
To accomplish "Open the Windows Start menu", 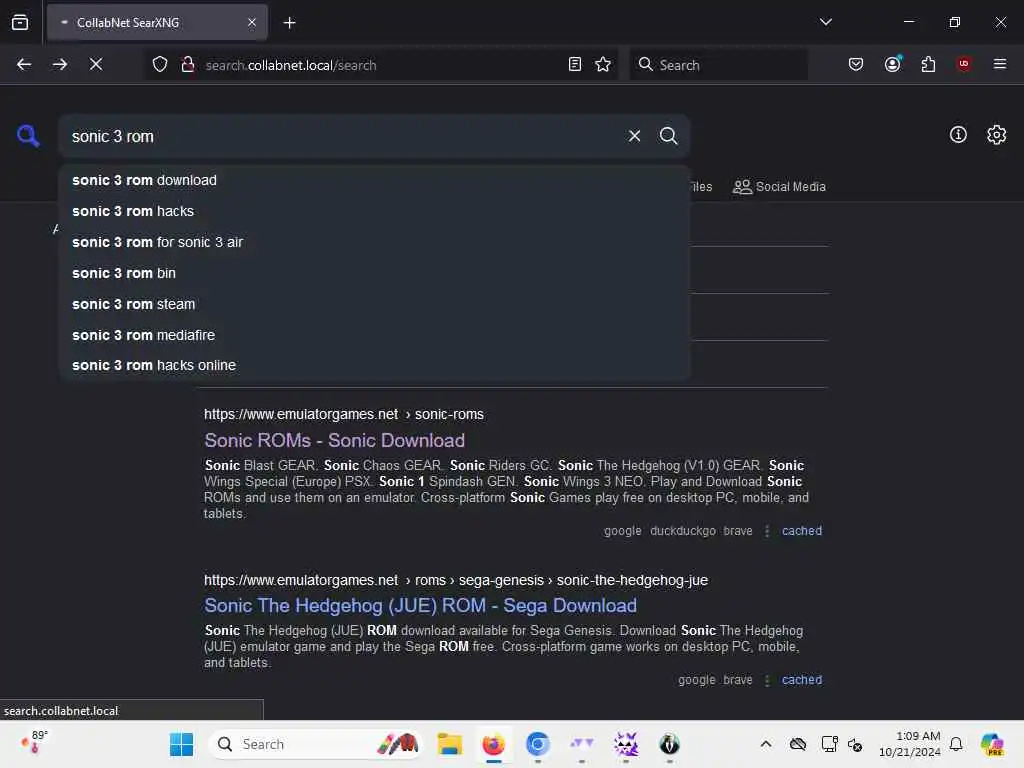I will pyautogui.click(x=182, y=744).
